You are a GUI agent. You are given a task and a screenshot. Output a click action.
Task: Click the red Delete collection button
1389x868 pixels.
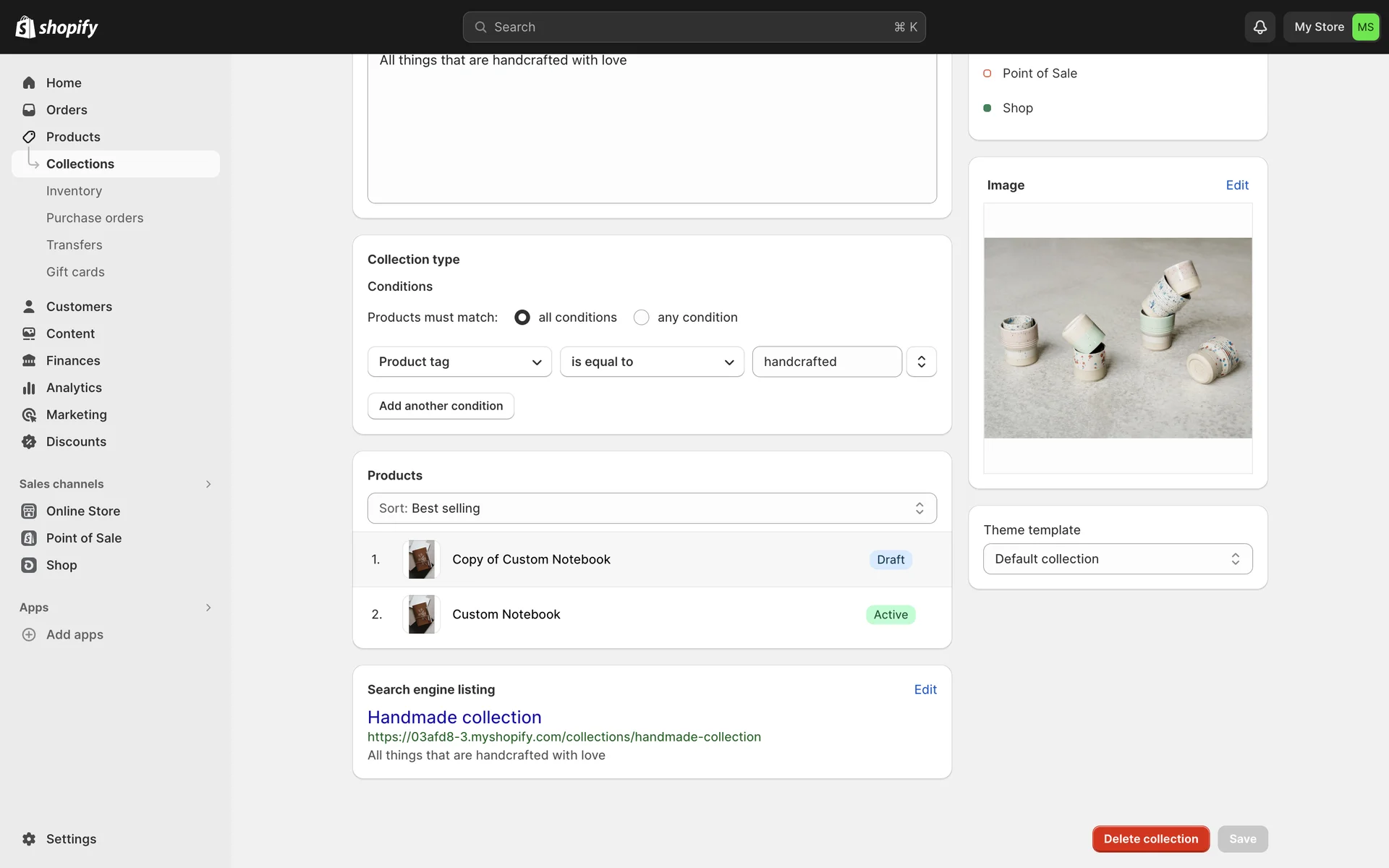[1150, 839]
